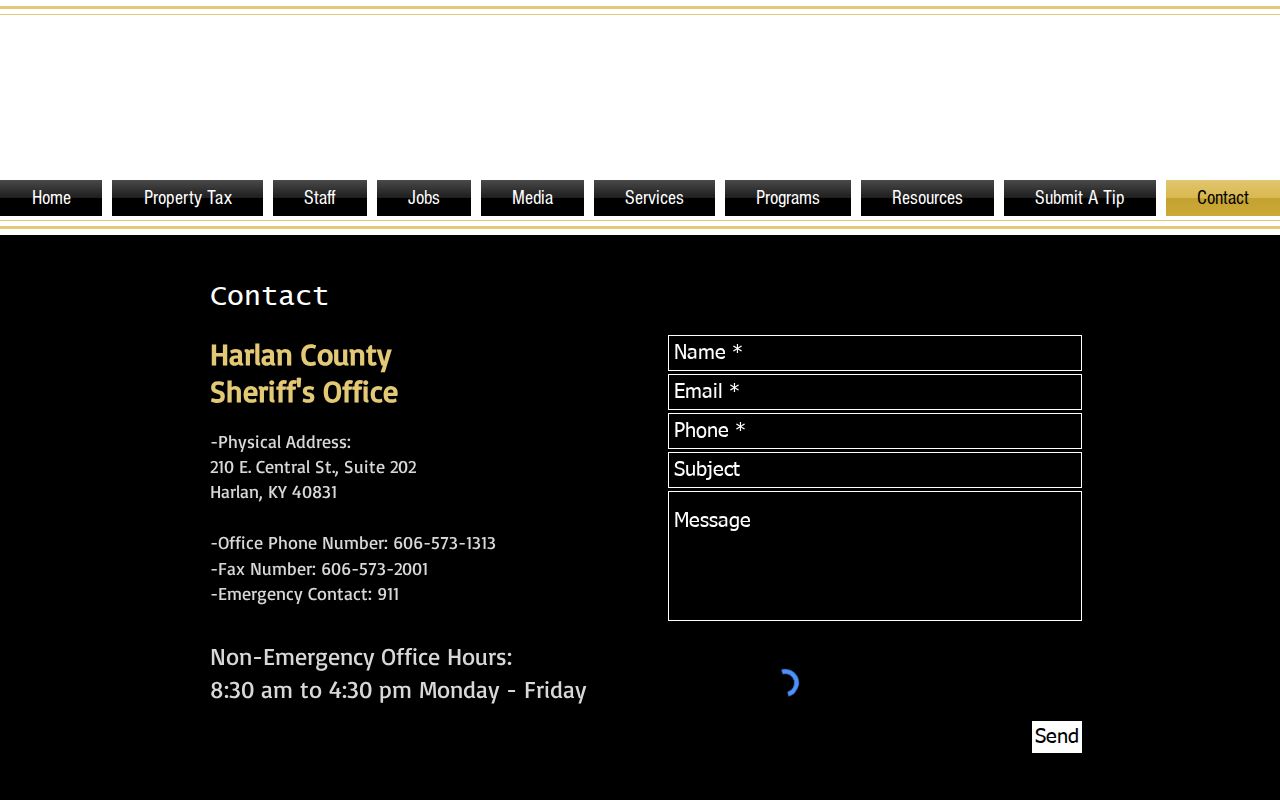Viewport: 1280px width, 800px height.
Task: Click Fax Number 606-573-2001 text
Action: tap(319, 569)
